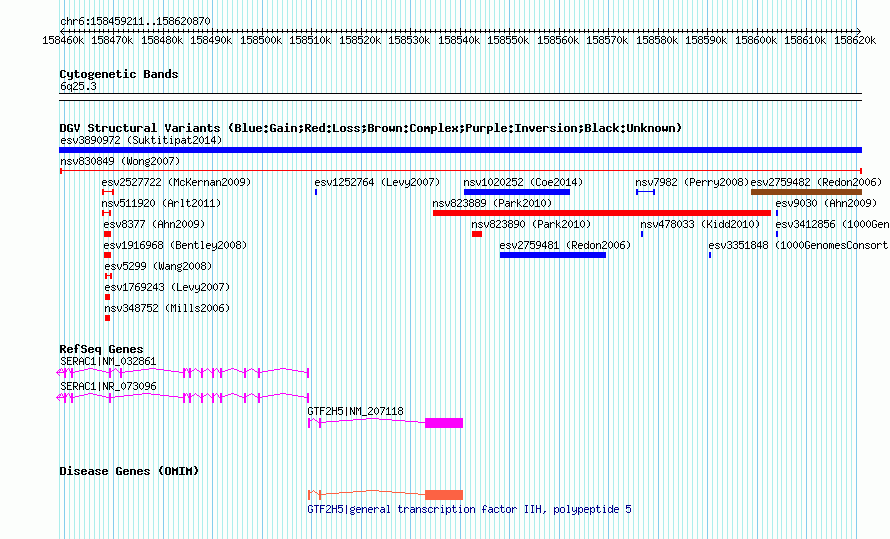Click the nsv1020252 (Coe2014) label
Screen dimensions: 890x539
click(523, 182)
